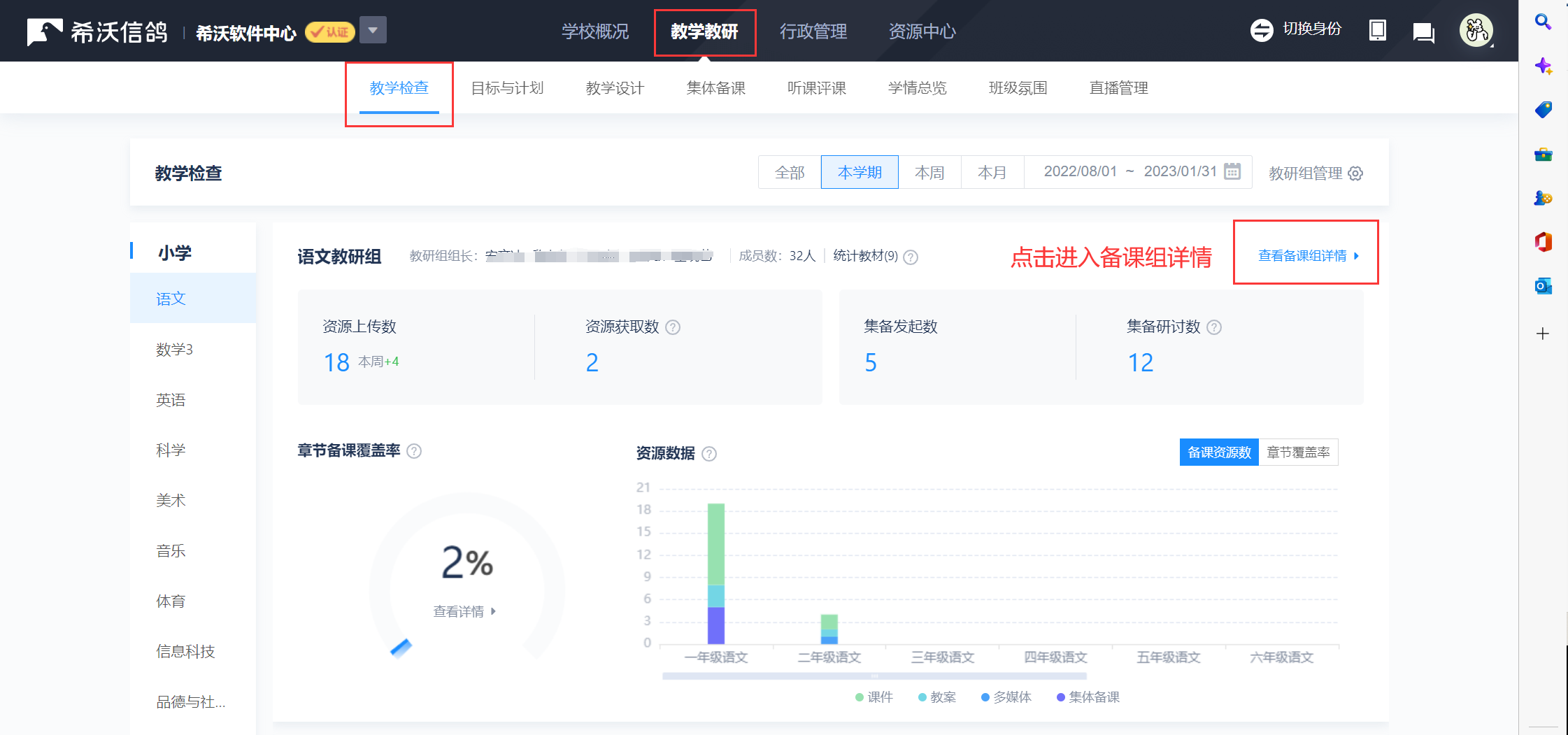Select 科学 subject in sidebar

[x=193, y=450]
